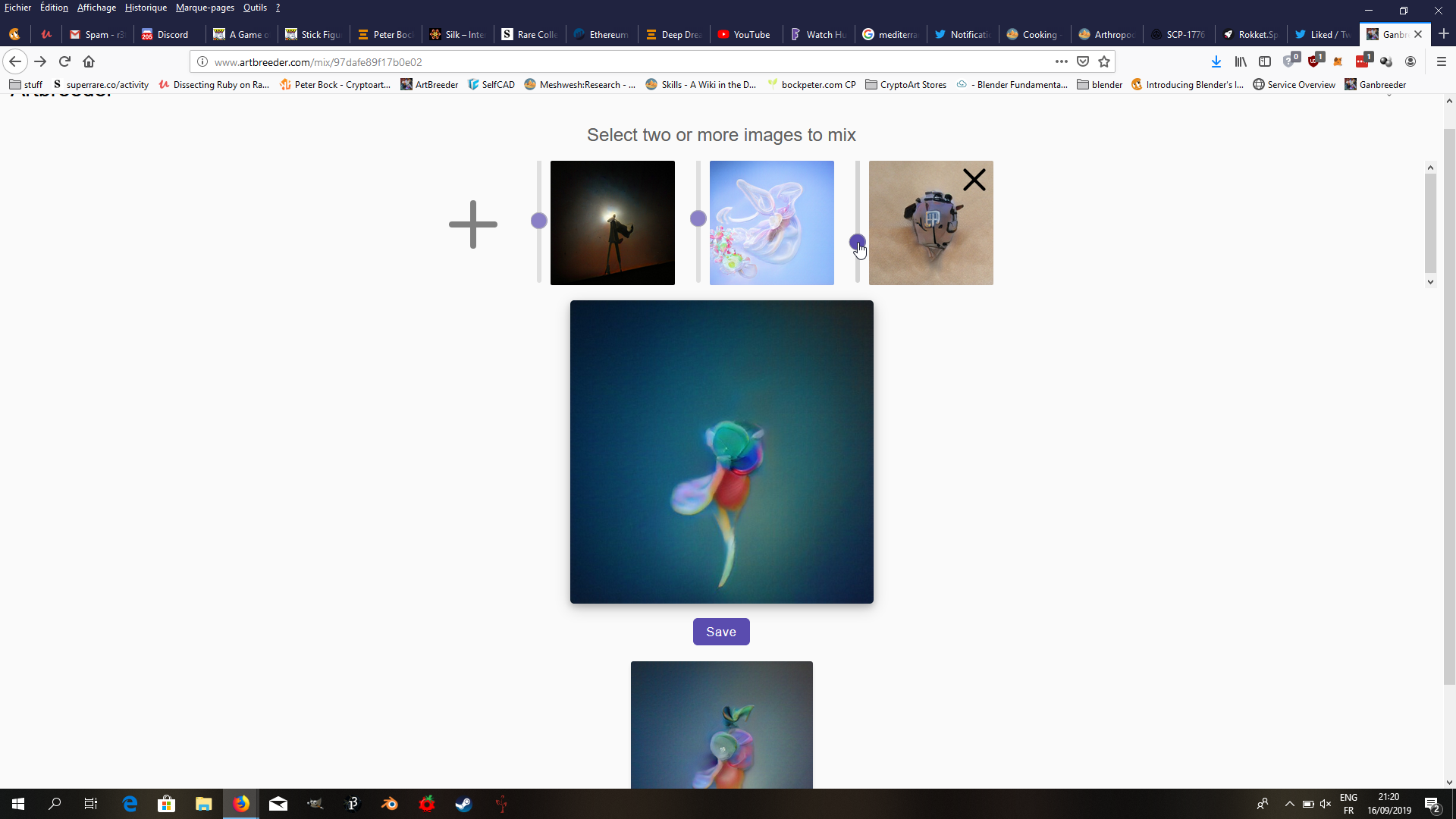The height and width of the screenshot is (819, 1456).
Task: Click the browser reload icon
Action: [64, 61]
